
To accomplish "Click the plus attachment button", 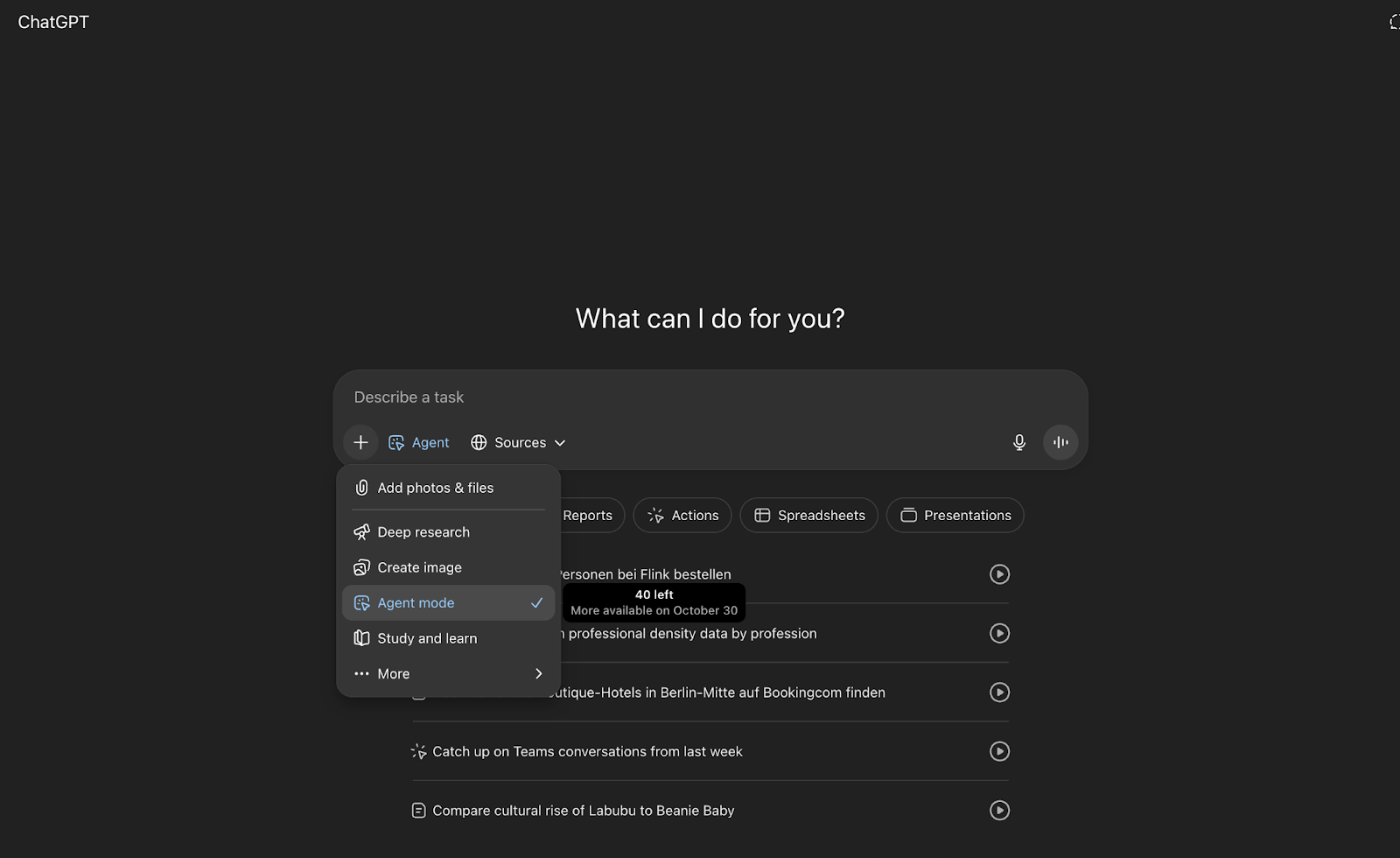I will pos(360,443).
